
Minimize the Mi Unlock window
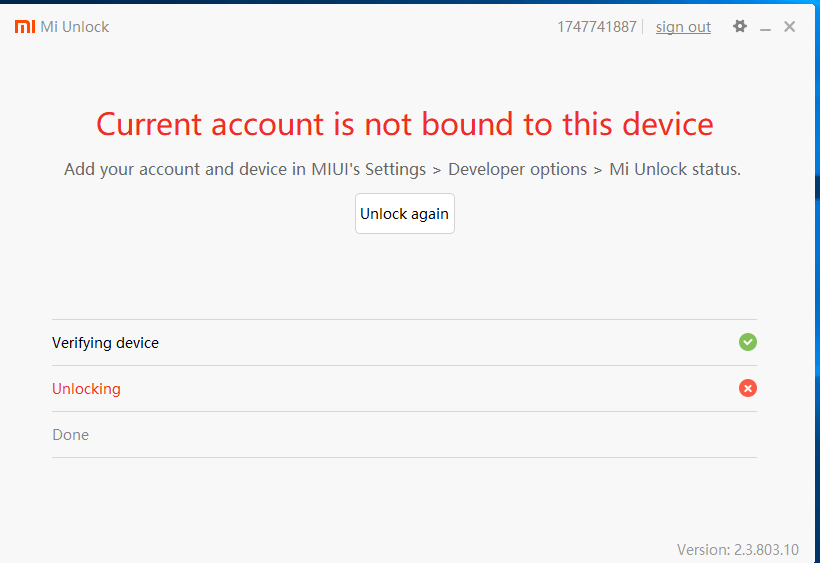point(766,28)
